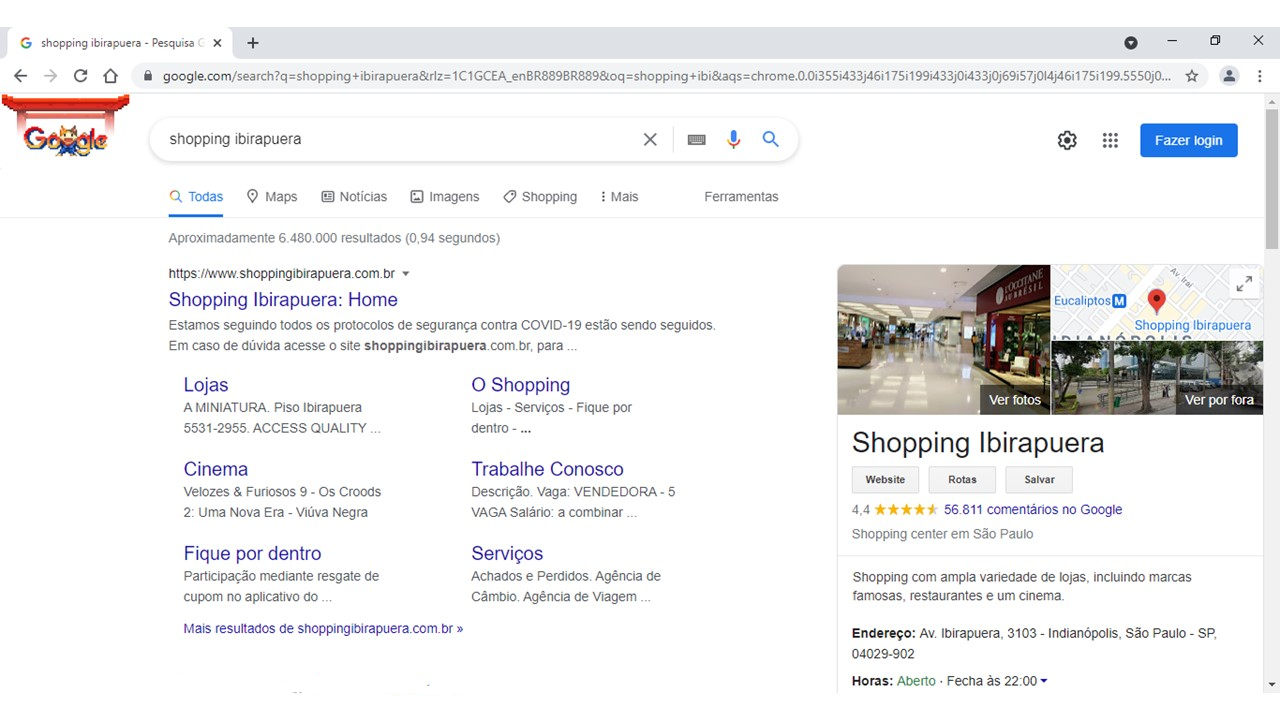Open the Trabalhe Conosco sitelink
This screenshot has height=720, width=1280.
[x=548, y=469]
